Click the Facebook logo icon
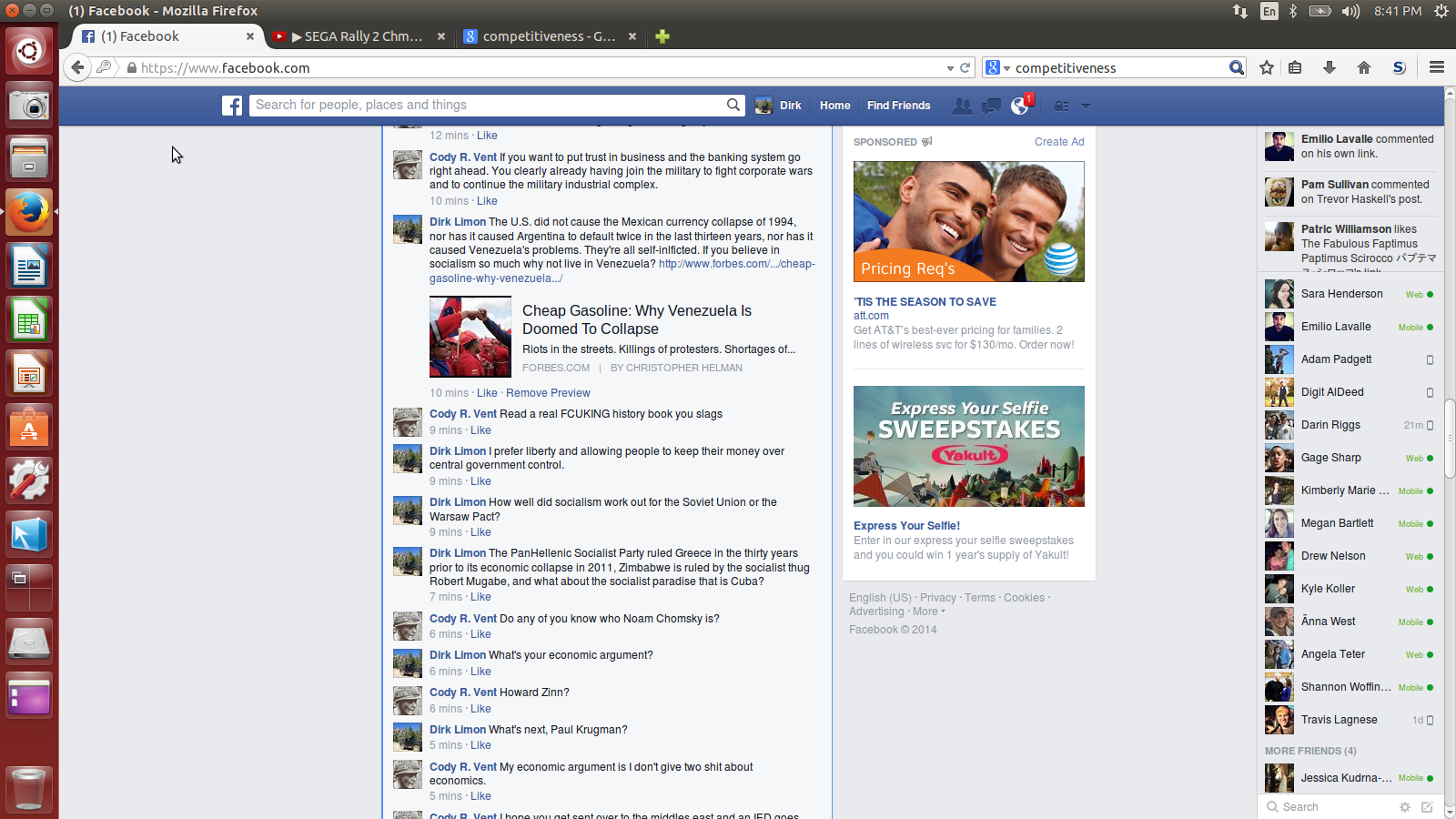 [x=232, y=106]
